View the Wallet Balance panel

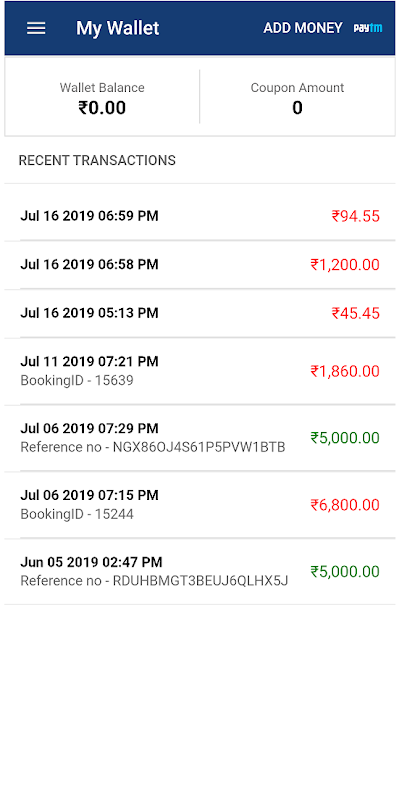102,97
